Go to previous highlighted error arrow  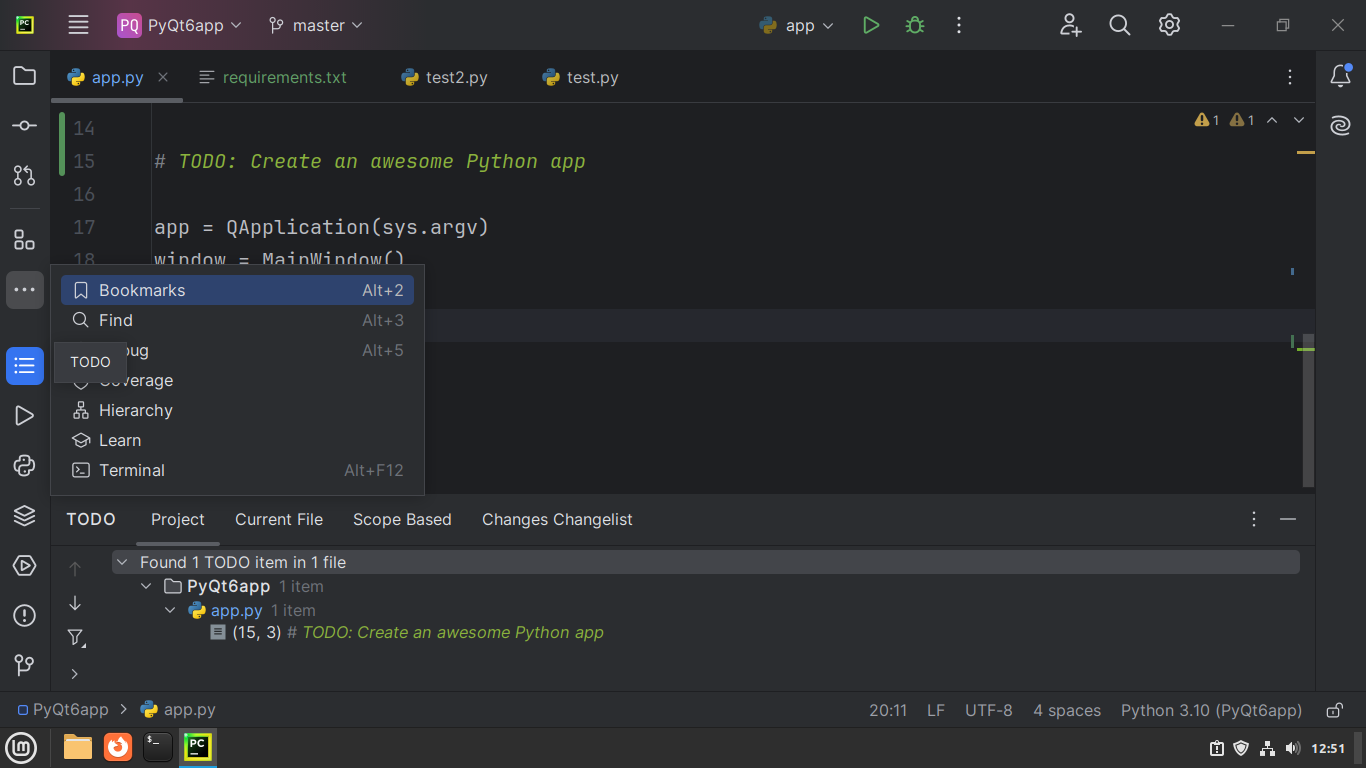click(x=1272, y=120)
